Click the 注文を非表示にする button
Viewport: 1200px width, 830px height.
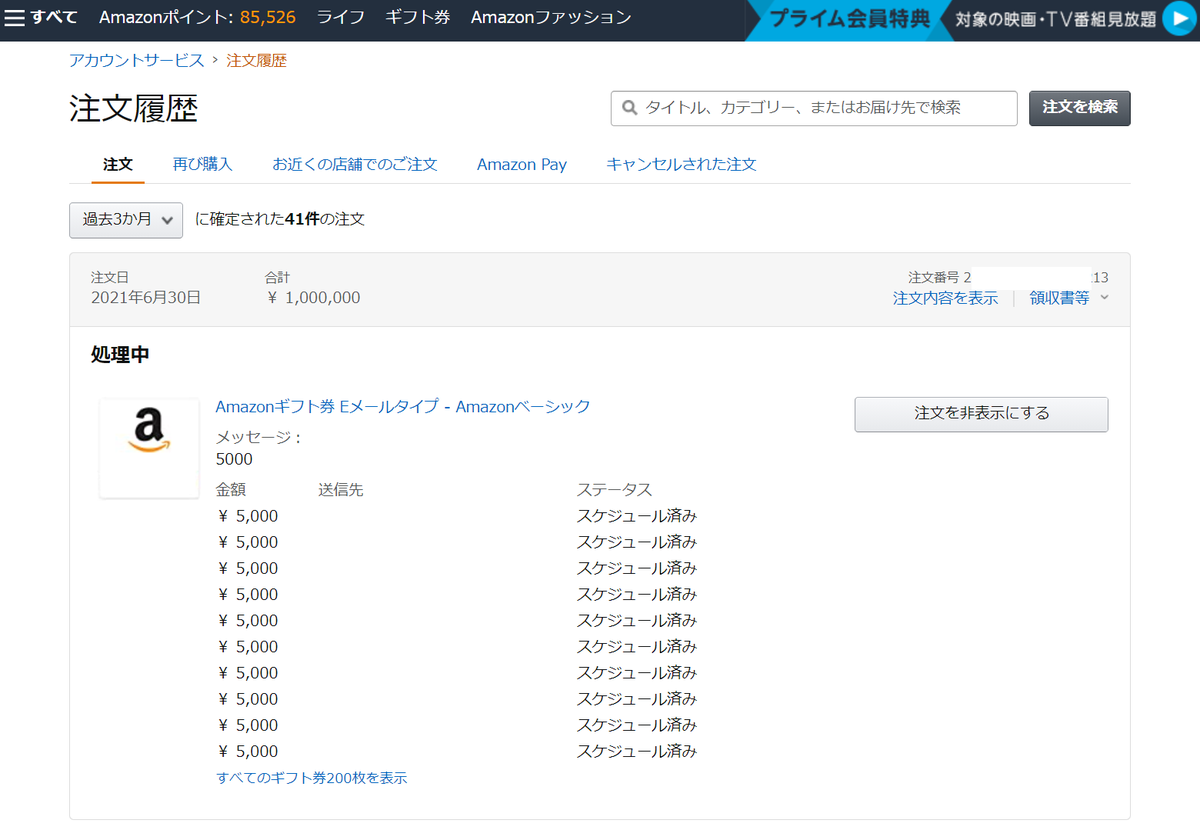(x=981, y=414)
